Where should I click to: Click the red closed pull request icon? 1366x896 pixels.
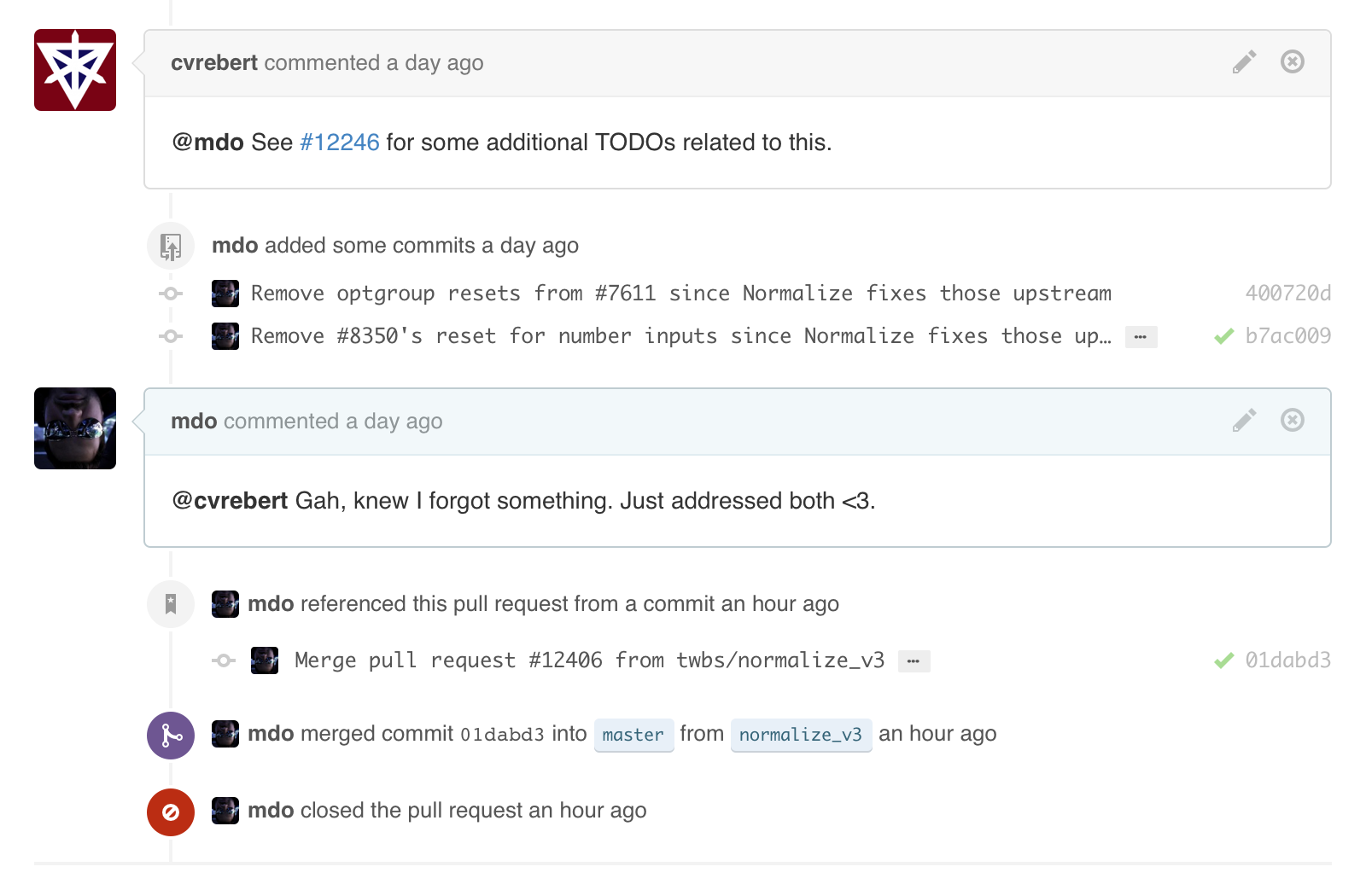coord(171,812)
